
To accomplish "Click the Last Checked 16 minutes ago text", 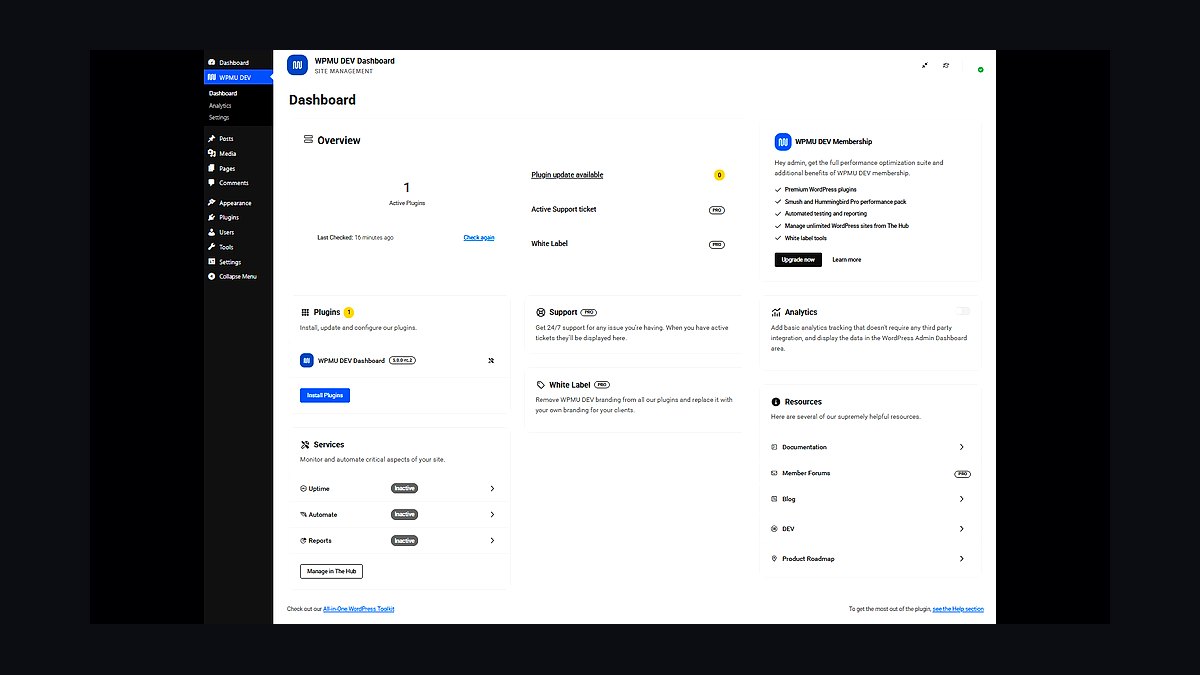I will [355, 238].
